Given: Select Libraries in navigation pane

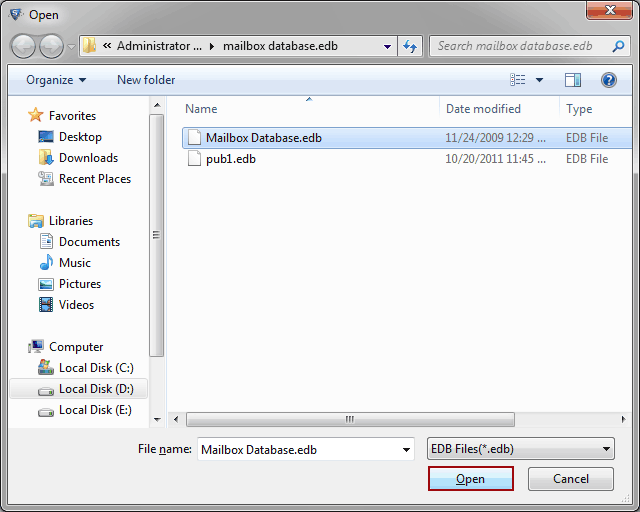Looking at the screenshot, I should click(x=71, y=221).
